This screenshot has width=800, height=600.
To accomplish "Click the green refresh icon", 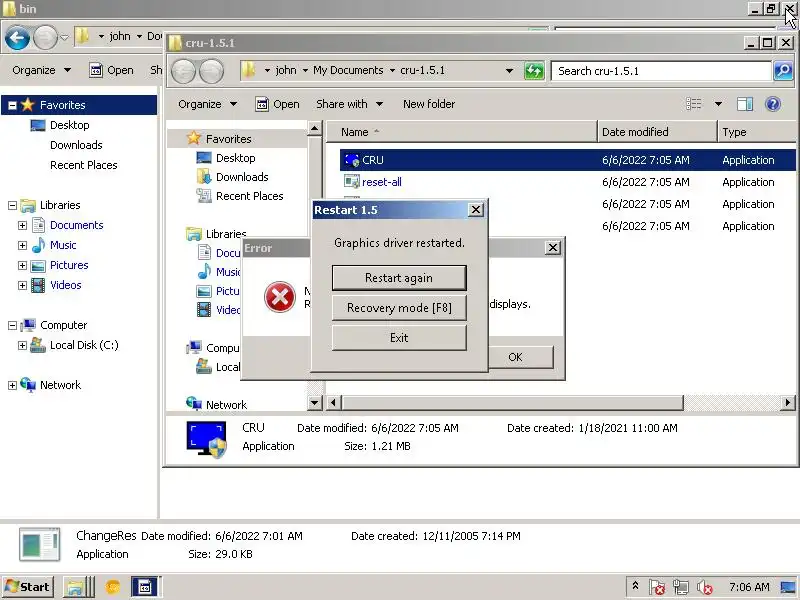I will (534, 71).
